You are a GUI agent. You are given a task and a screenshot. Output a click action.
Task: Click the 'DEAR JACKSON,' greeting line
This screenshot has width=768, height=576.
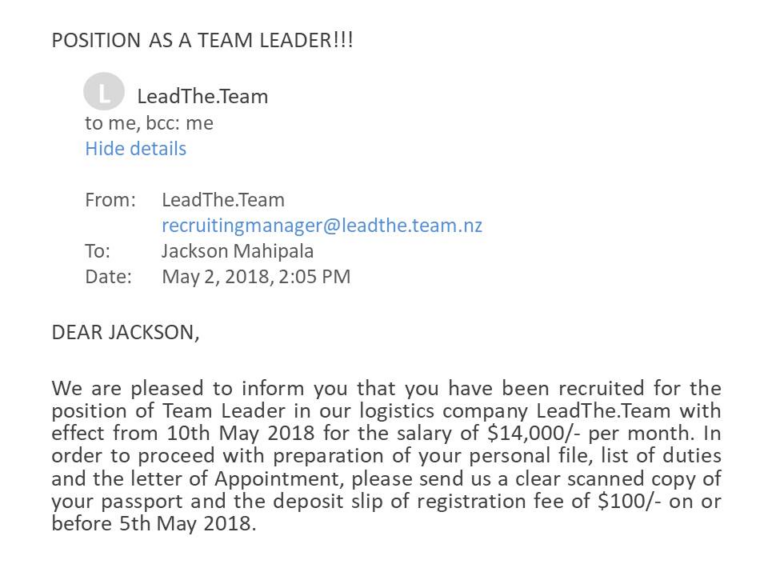(125, 333)
